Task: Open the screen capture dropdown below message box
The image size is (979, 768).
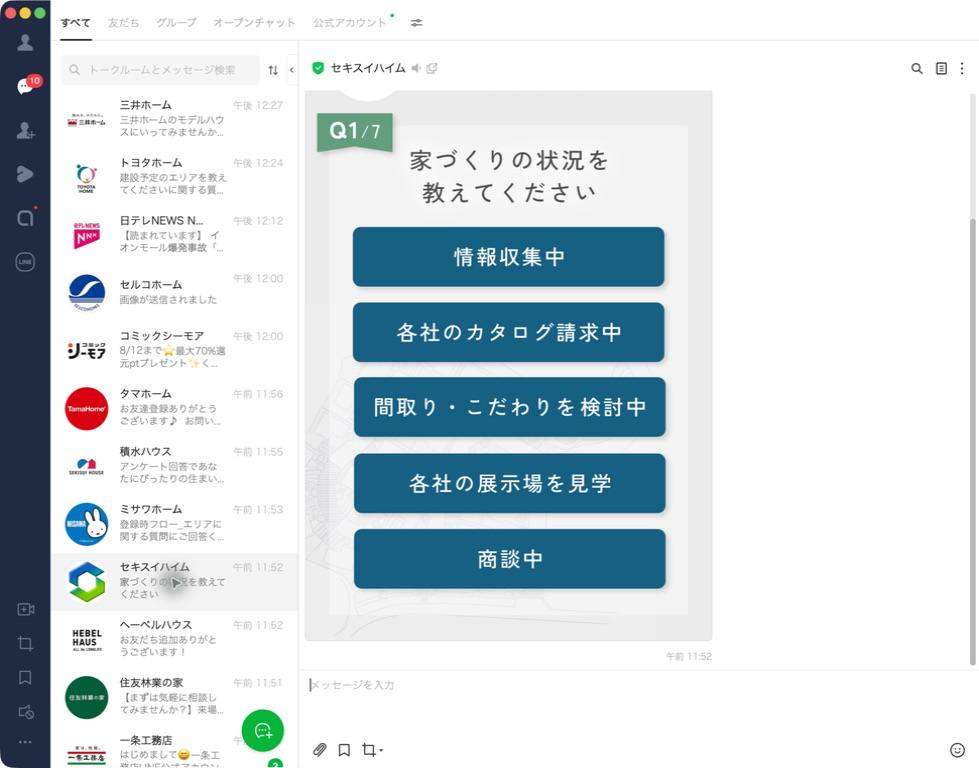Action: (372, 750)
